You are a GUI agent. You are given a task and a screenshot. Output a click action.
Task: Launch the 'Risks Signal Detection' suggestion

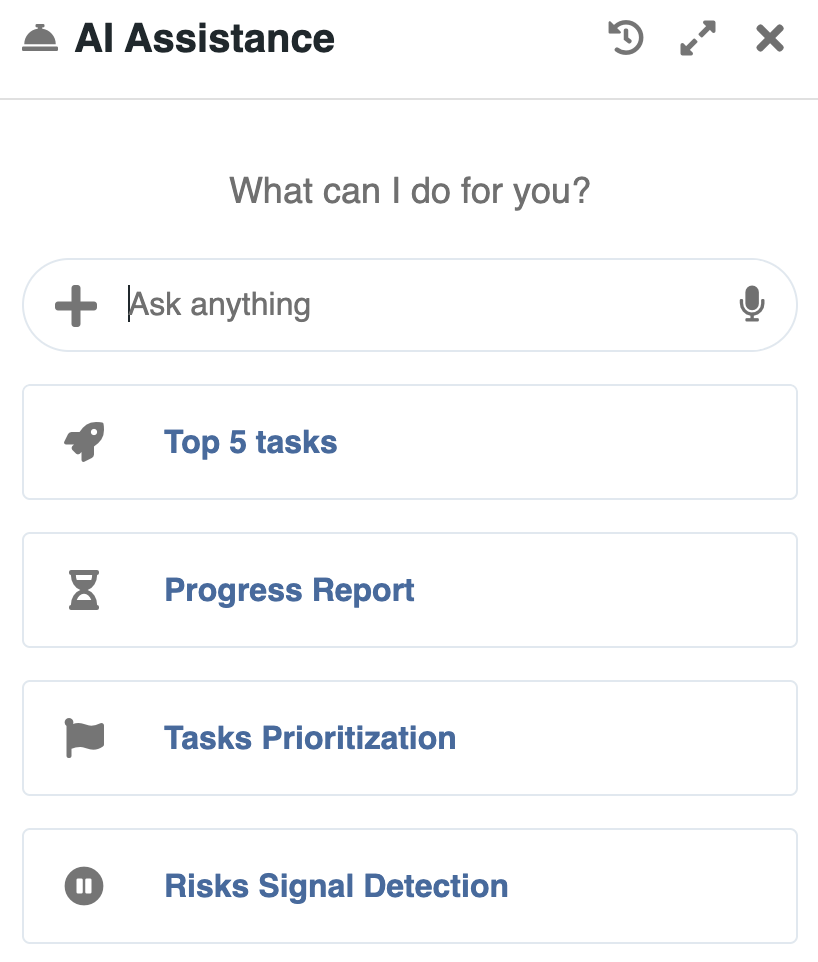(x=336, y=886)
